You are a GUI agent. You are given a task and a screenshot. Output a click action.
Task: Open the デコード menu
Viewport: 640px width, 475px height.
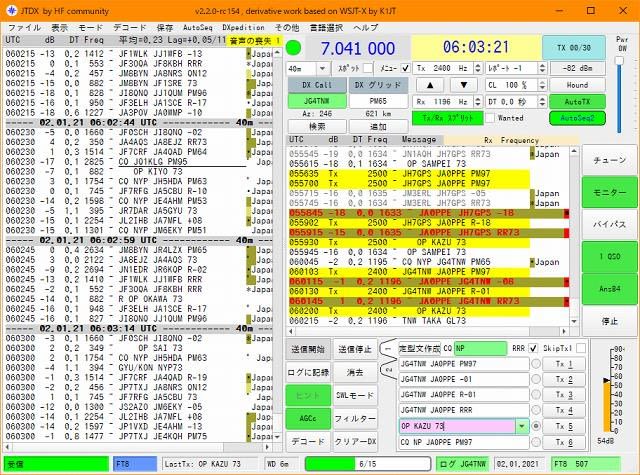click(x=129, y=27)
